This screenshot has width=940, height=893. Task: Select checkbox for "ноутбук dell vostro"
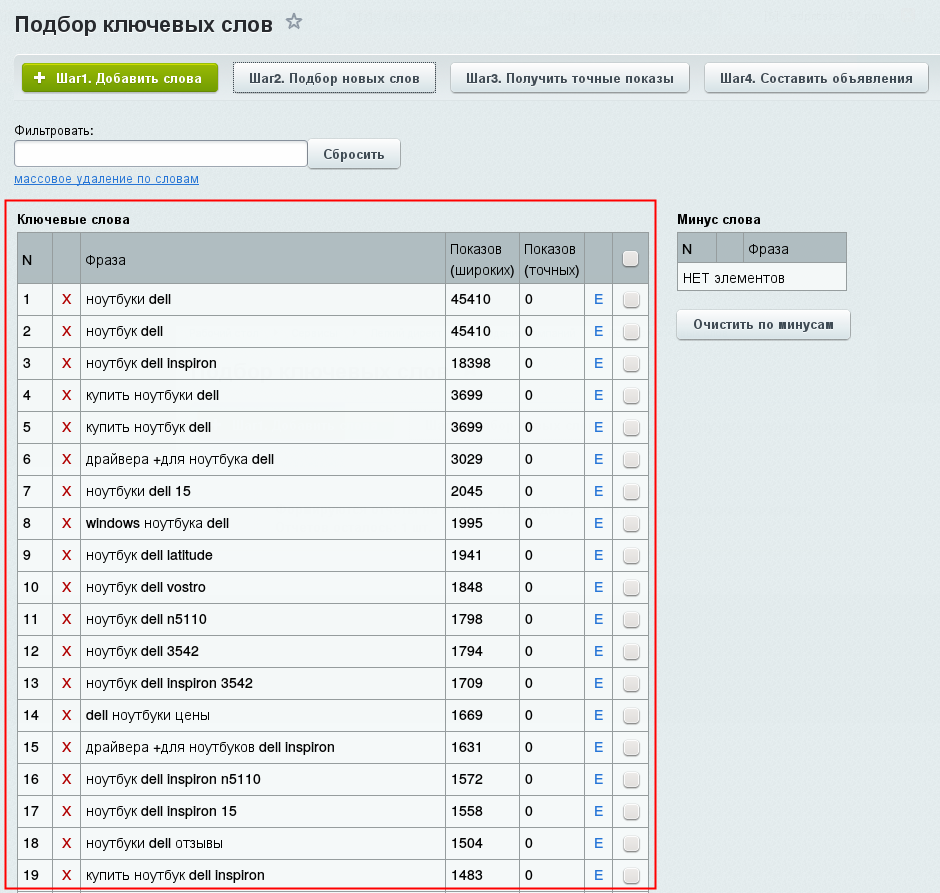click(631, 587)
